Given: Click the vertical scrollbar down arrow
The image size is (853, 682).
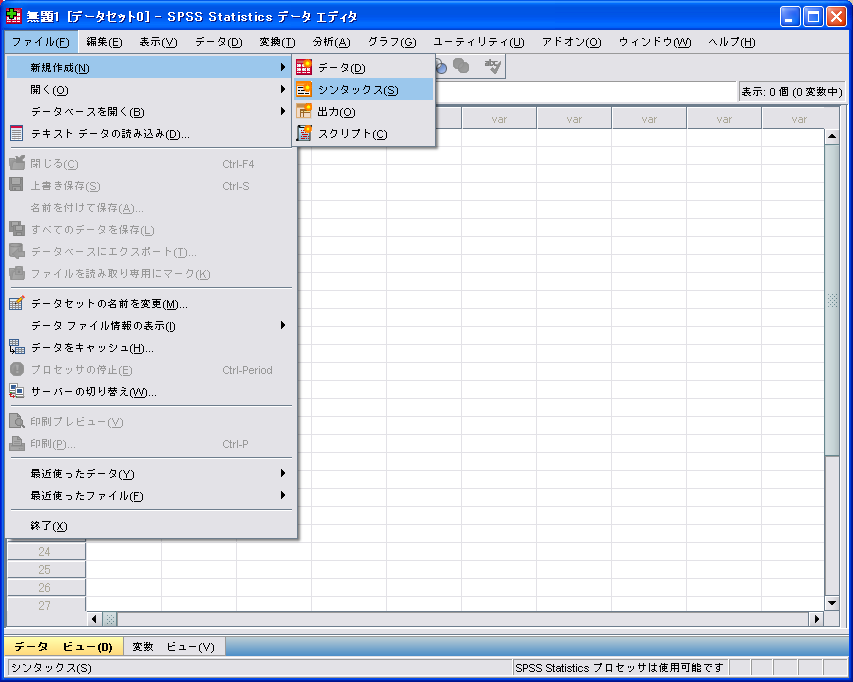Looking at the screenshot, I should coord(831,602).
